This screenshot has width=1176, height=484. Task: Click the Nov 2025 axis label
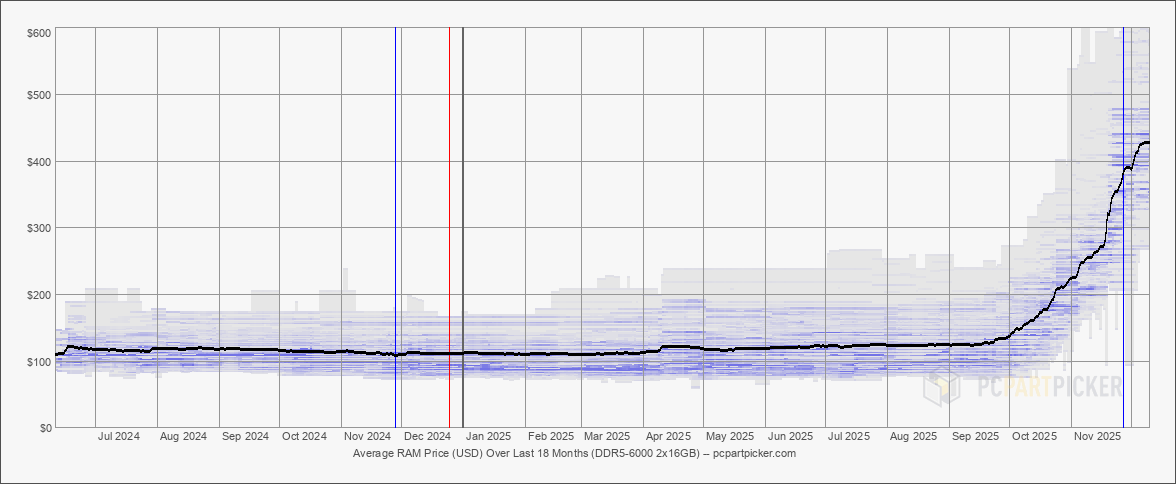point(1098,436)
